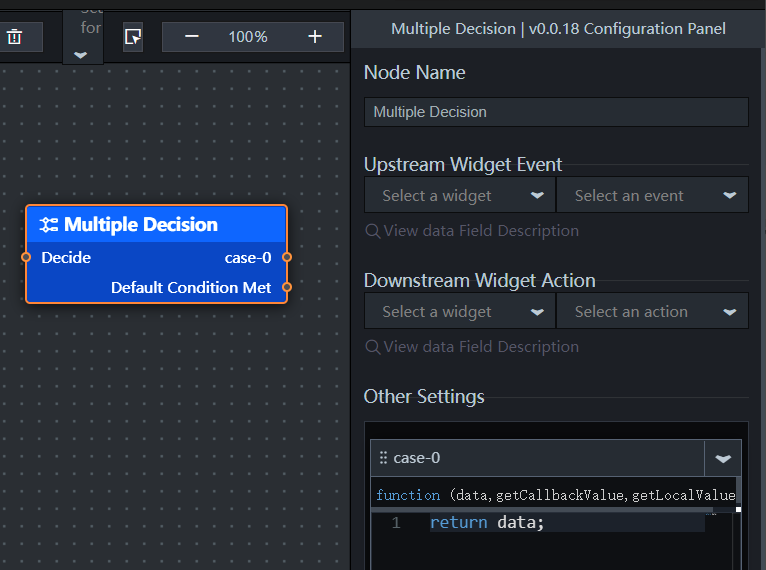Click the 'return data;' code line
Image resolution: width=766 pixels, height=570 pixels.
coord(487,523)
